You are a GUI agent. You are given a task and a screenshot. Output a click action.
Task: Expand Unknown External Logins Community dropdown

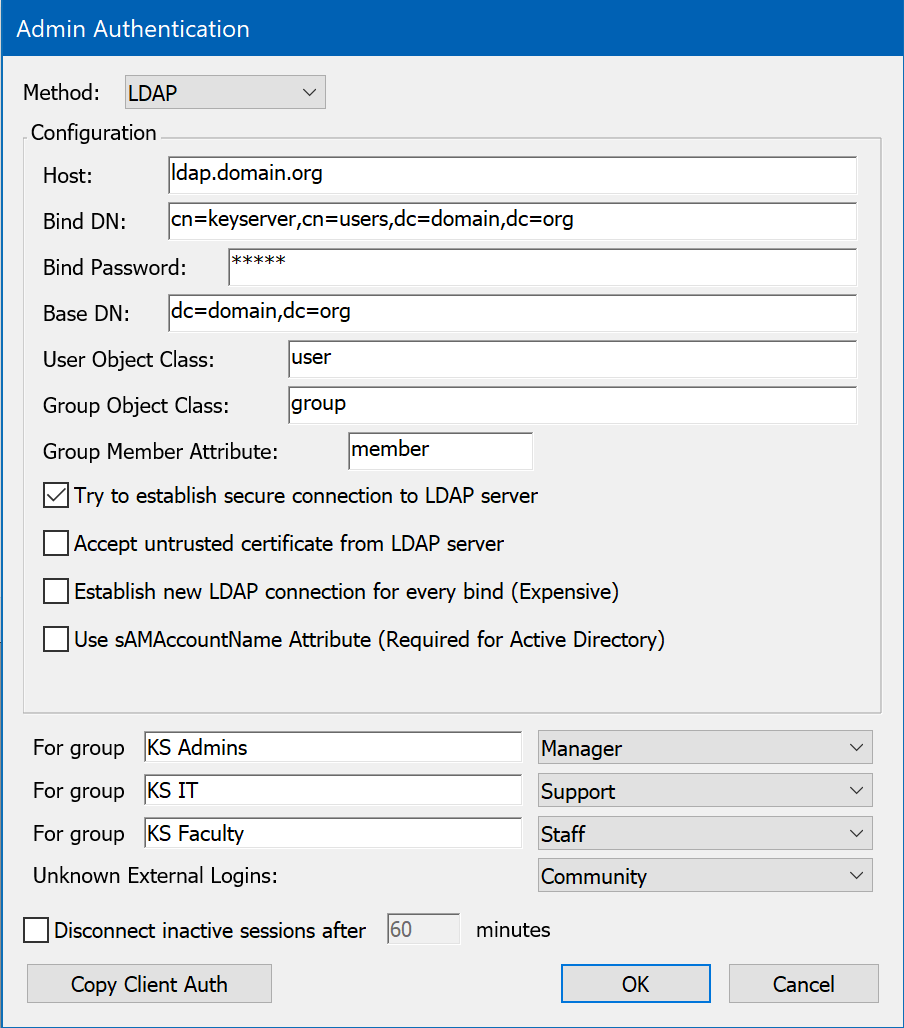[x=704, y=877]
